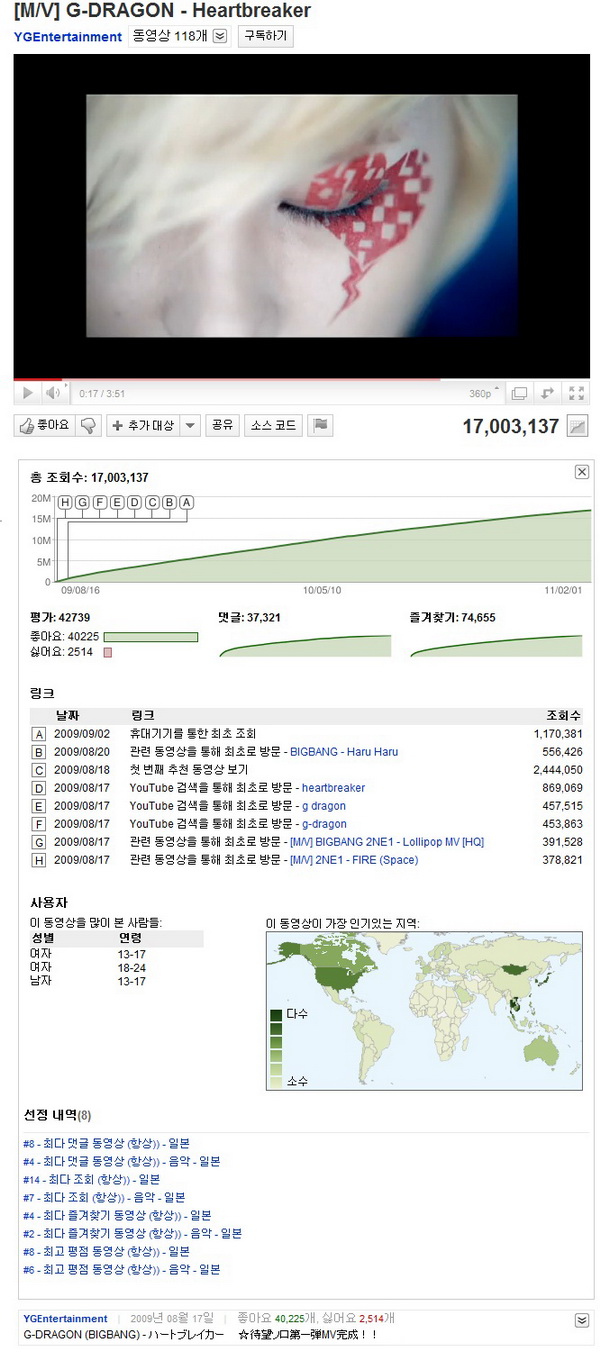The image size is (600, 1352).
Task: Open #8 최고 평점 동영상 - 일본
Action: 106,1251
